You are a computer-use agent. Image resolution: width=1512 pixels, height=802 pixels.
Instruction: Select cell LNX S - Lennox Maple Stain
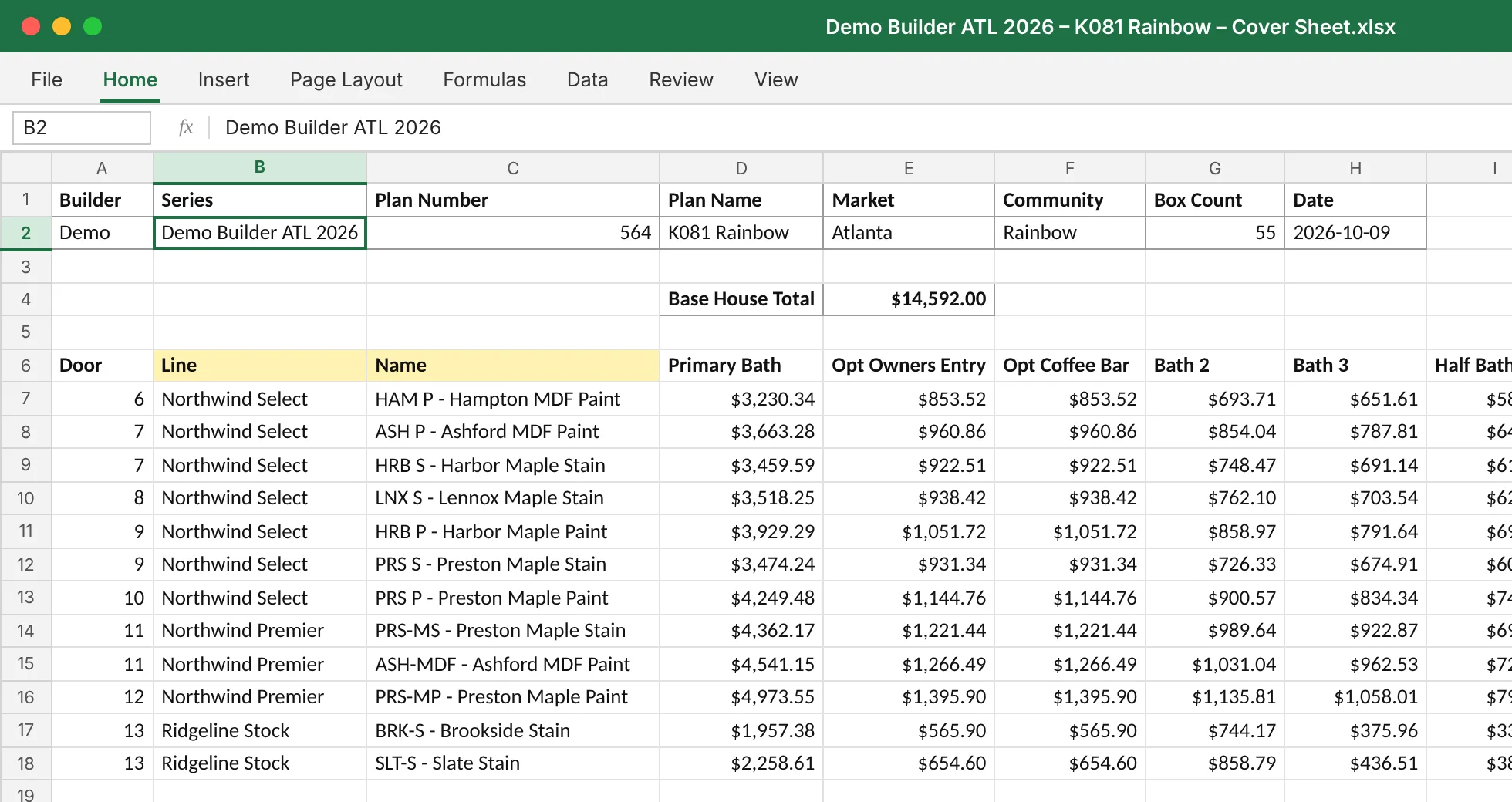[x=513, y=498]
